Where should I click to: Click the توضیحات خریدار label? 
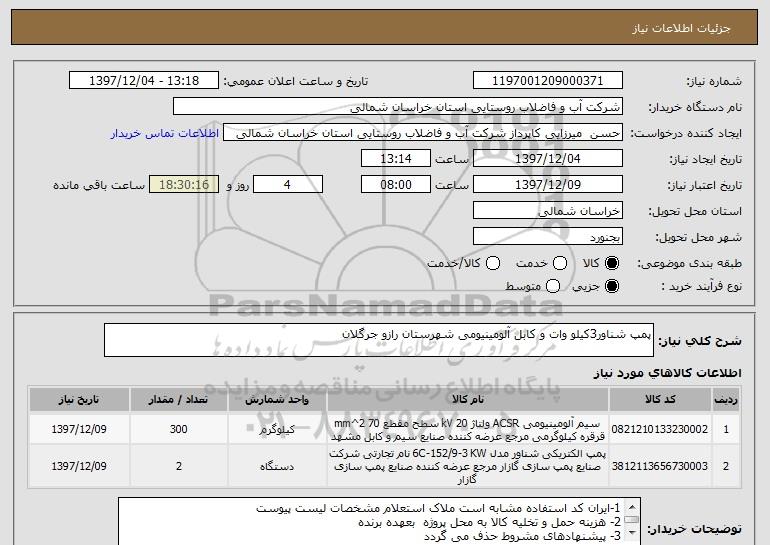coord(694,529)
